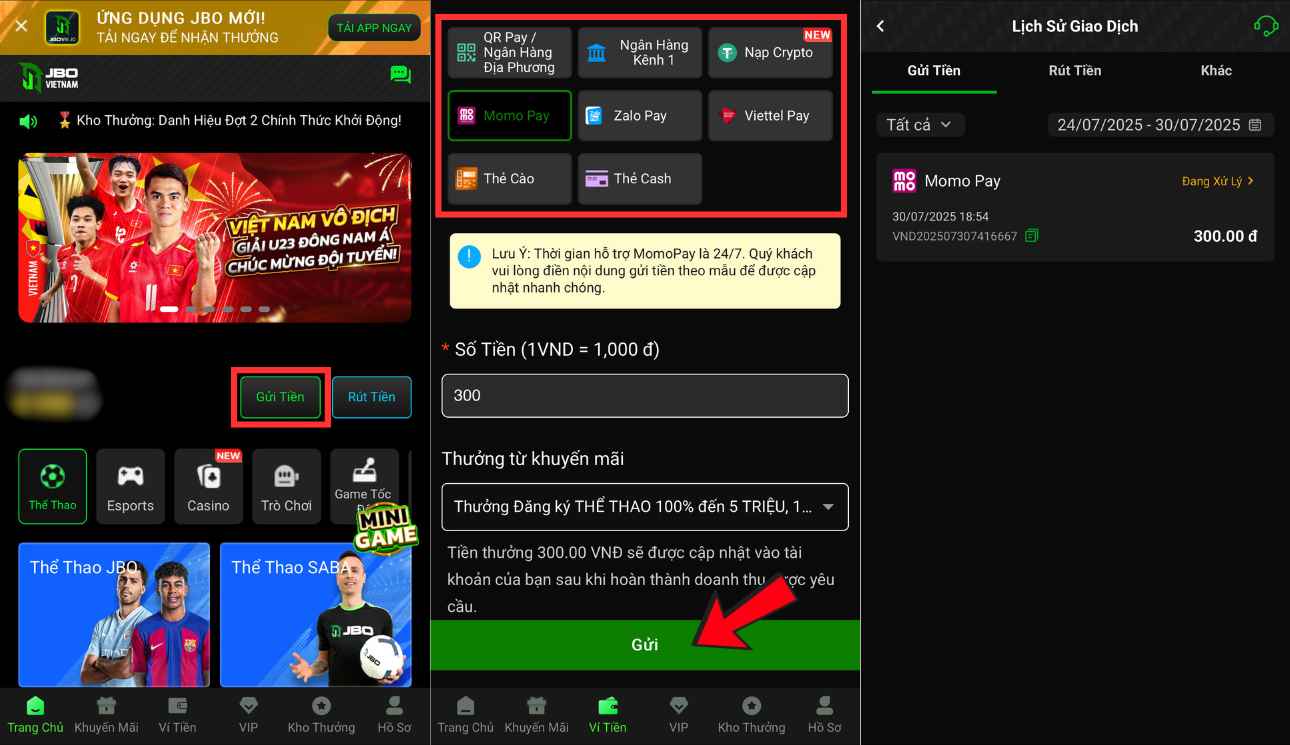Choose Momo Pay payment method
1290x745 pixels.
tap(510, 116)
